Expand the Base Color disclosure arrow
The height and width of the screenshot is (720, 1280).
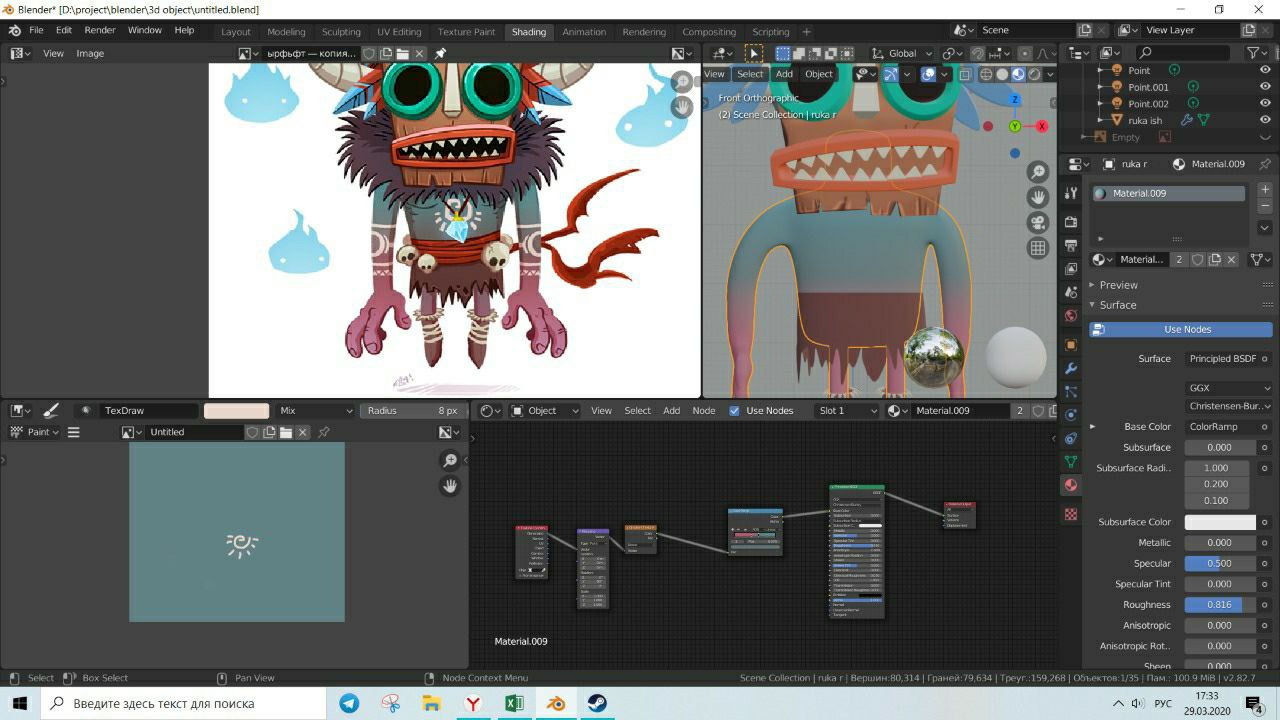pyautogui.click(x=1092, y=427)
